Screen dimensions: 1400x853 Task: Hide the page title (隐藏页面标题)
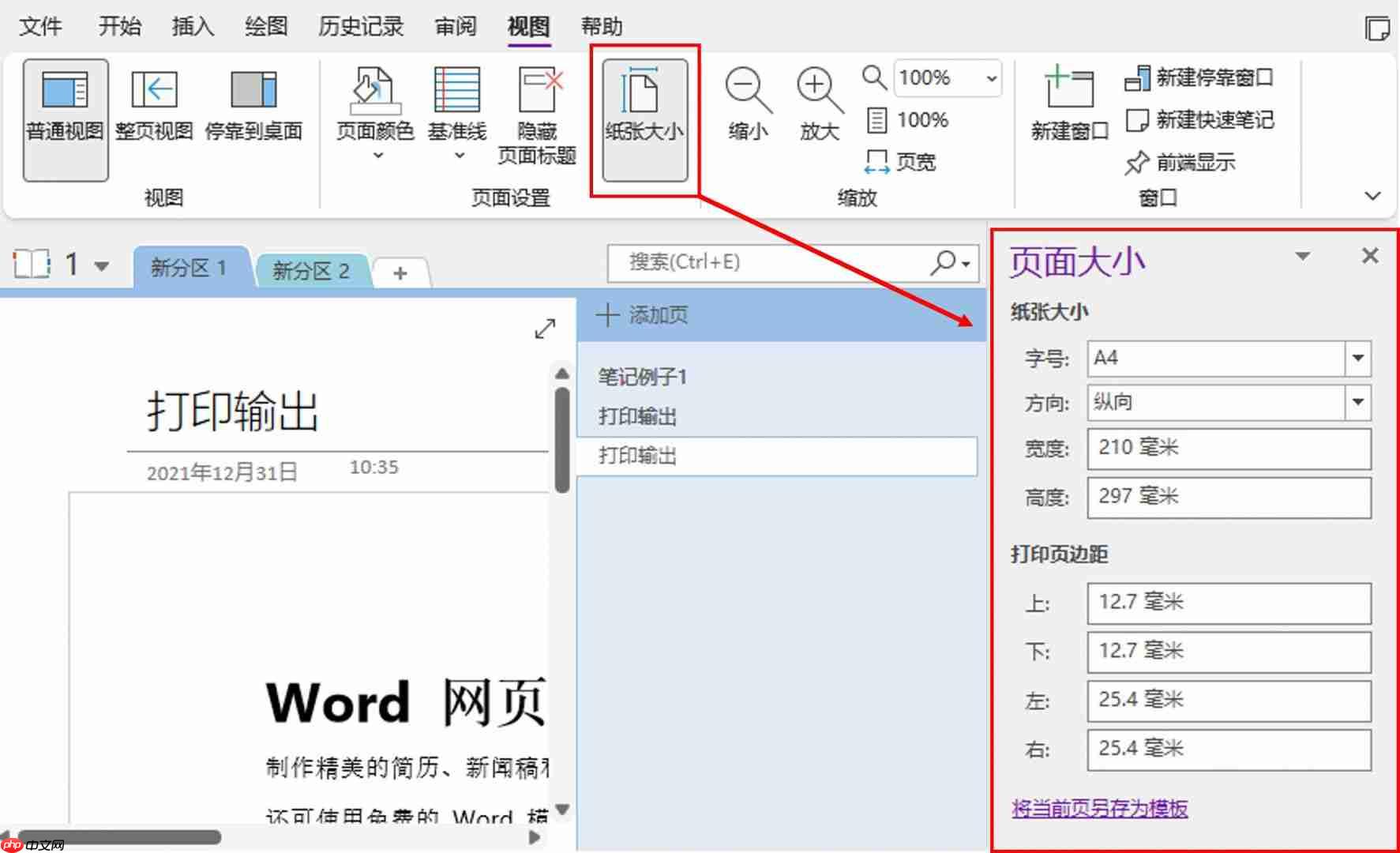pos(537,117)
